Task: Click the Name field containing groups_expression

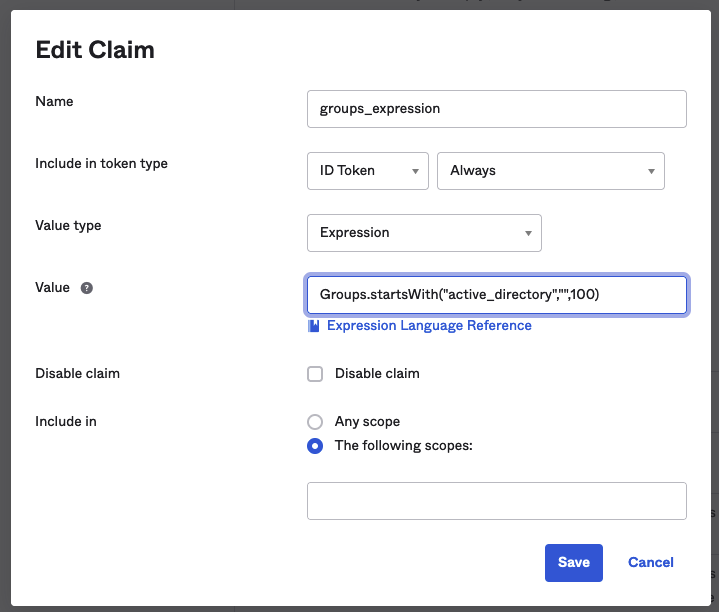Action: coord(497,109)
